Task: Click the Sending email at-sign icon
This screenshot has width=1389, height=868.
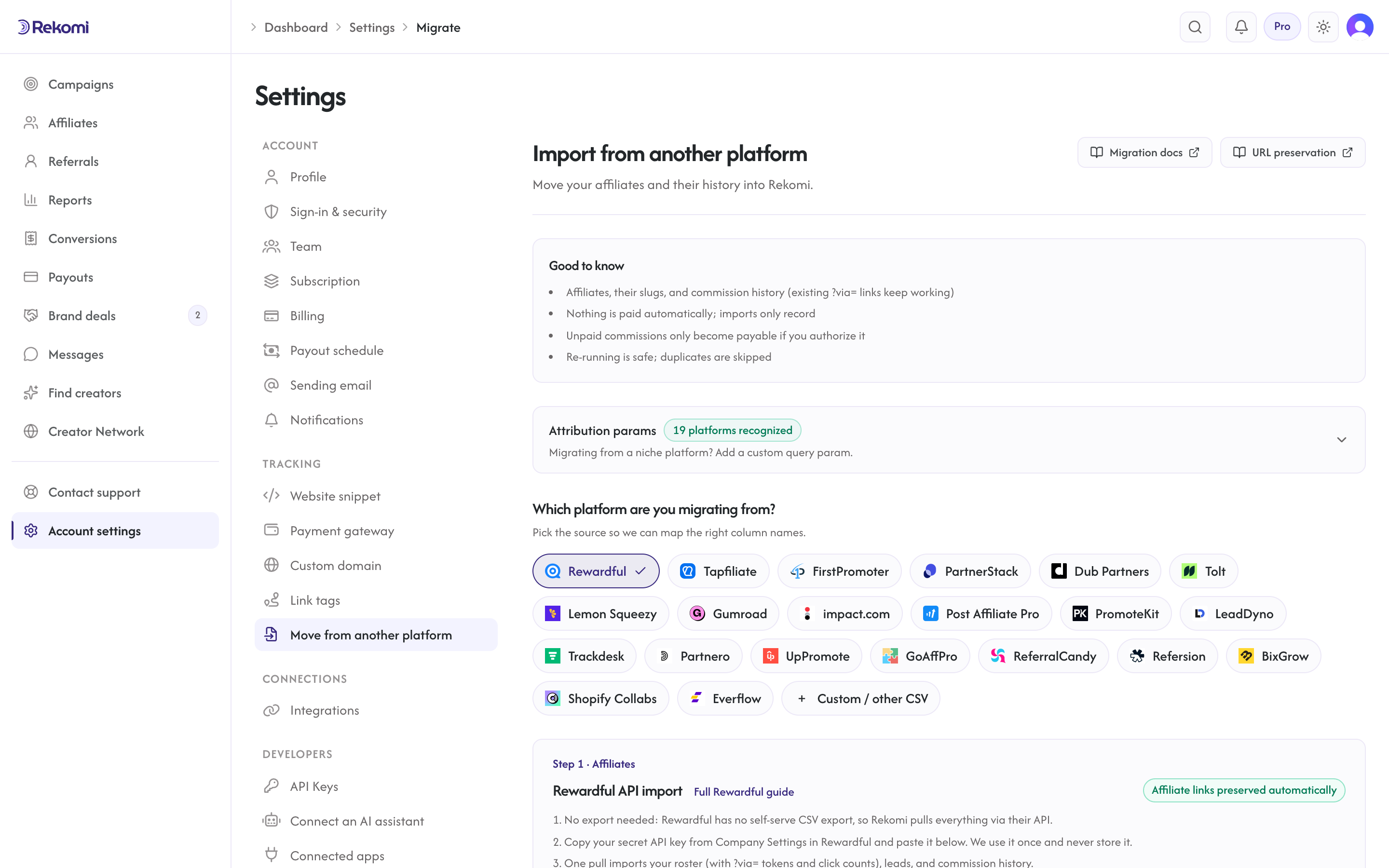Action: click(x=272, y=385)
